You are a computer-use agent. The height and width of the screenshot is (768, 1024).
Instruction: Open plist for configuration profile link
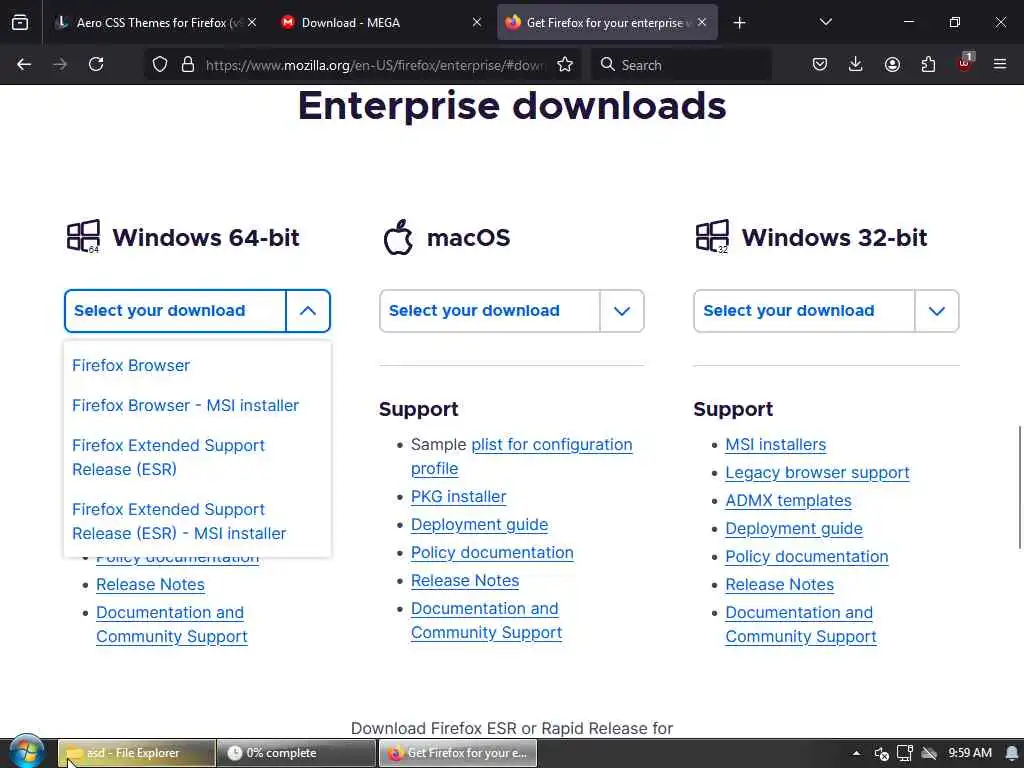point(521,456)
